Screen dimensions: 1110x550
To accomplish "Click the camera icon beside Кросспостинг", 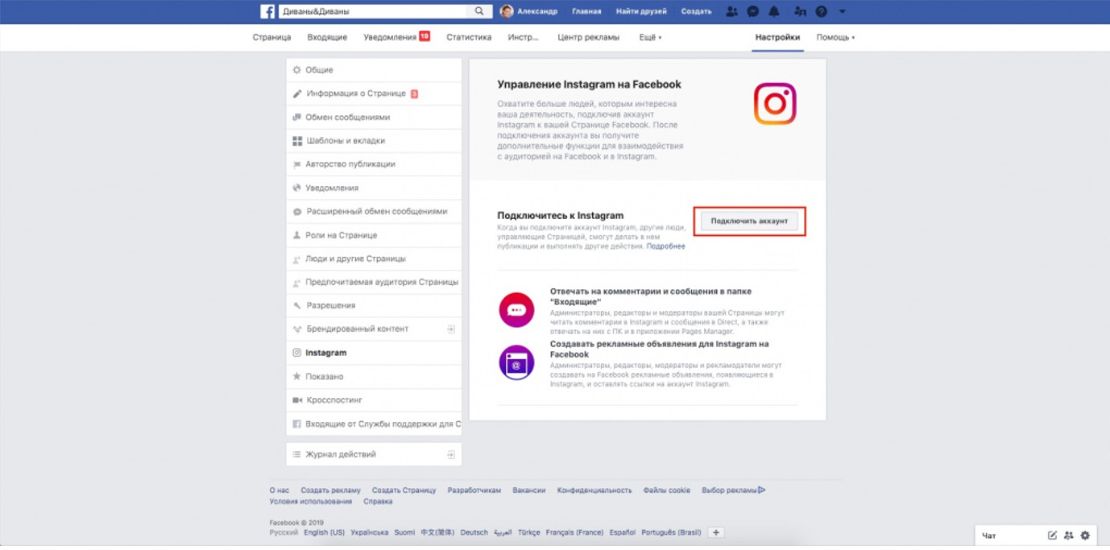I will [x=297, y=400].
